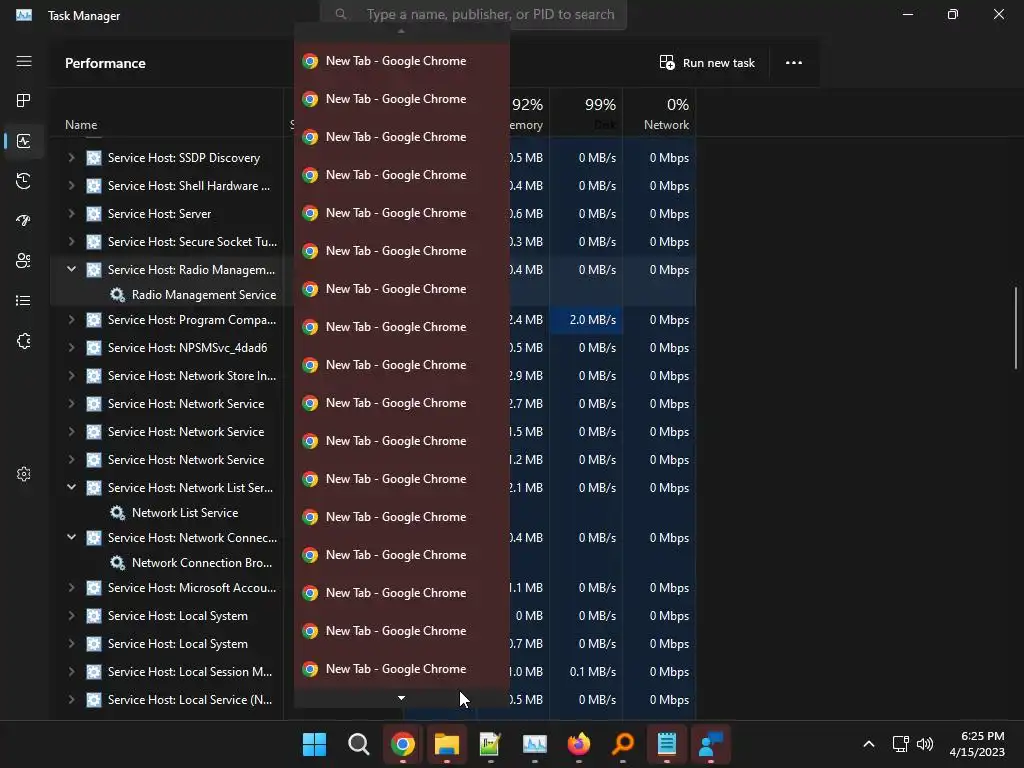
Task: Expand Service Host: Server
Action: [x=71, y=214]
